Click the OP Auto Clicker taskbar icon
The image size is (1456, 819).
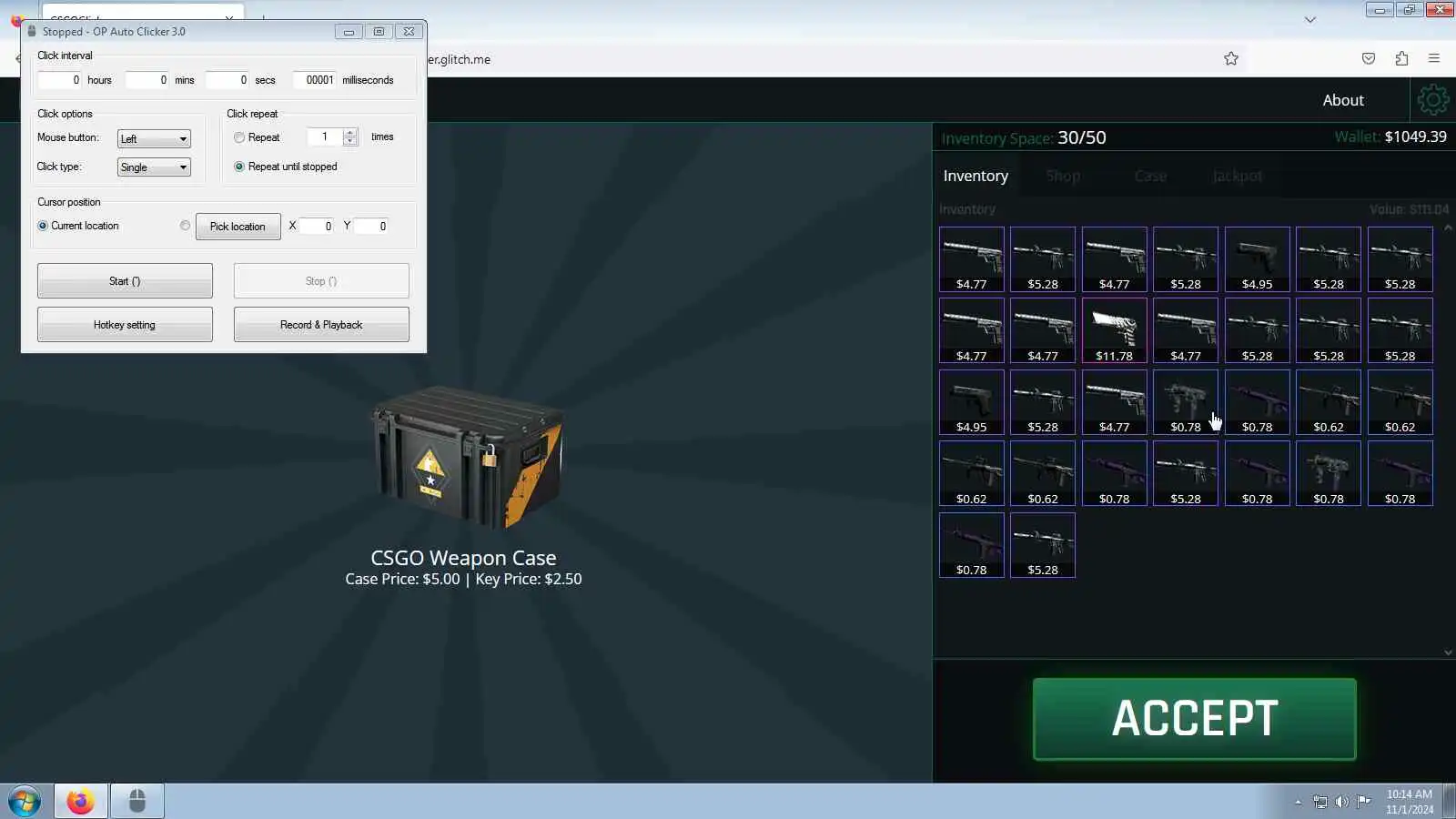point(137,802)
